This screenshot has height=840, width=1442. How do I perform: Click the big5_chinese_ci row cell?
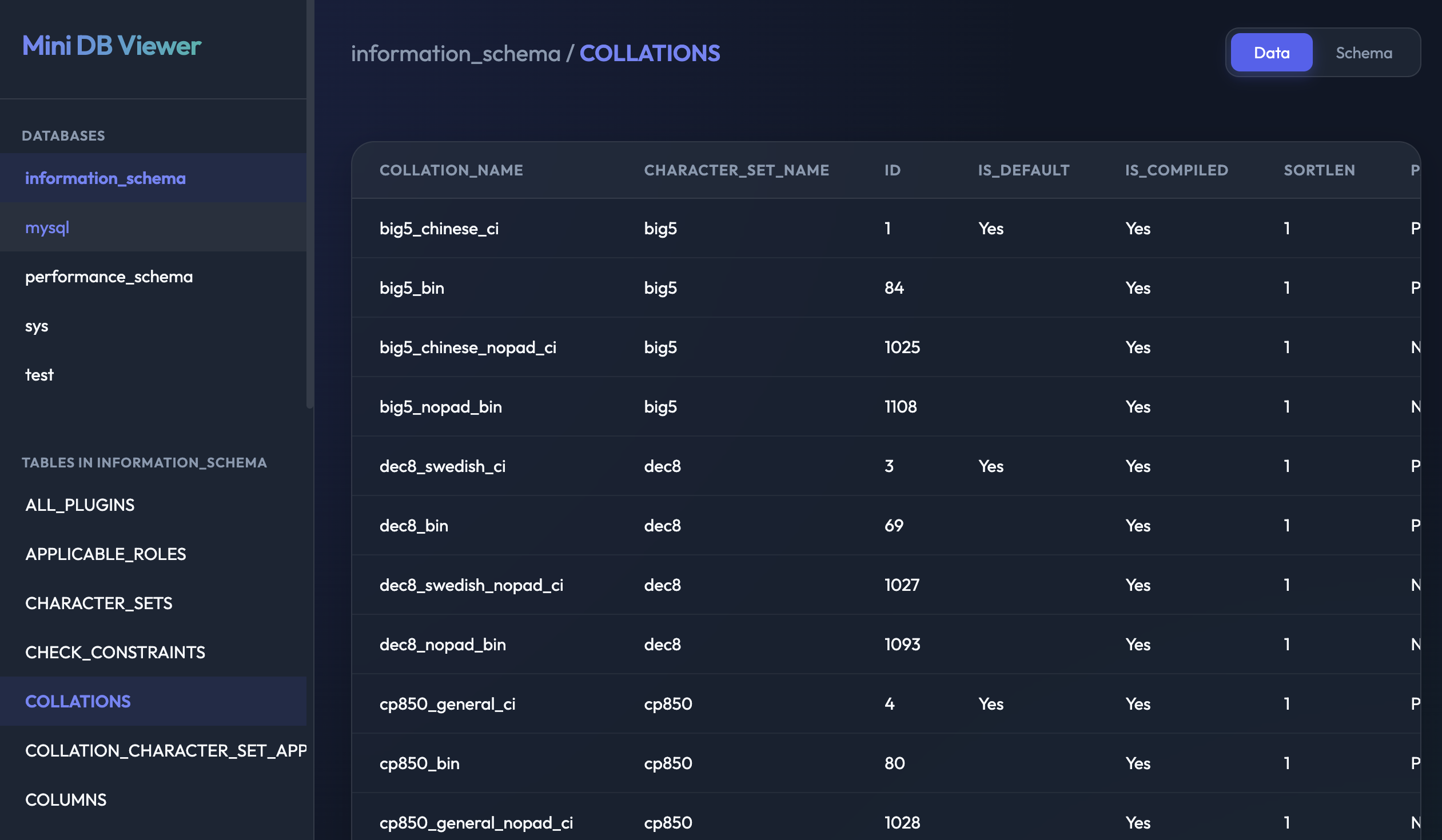click(x=439, y=229)
